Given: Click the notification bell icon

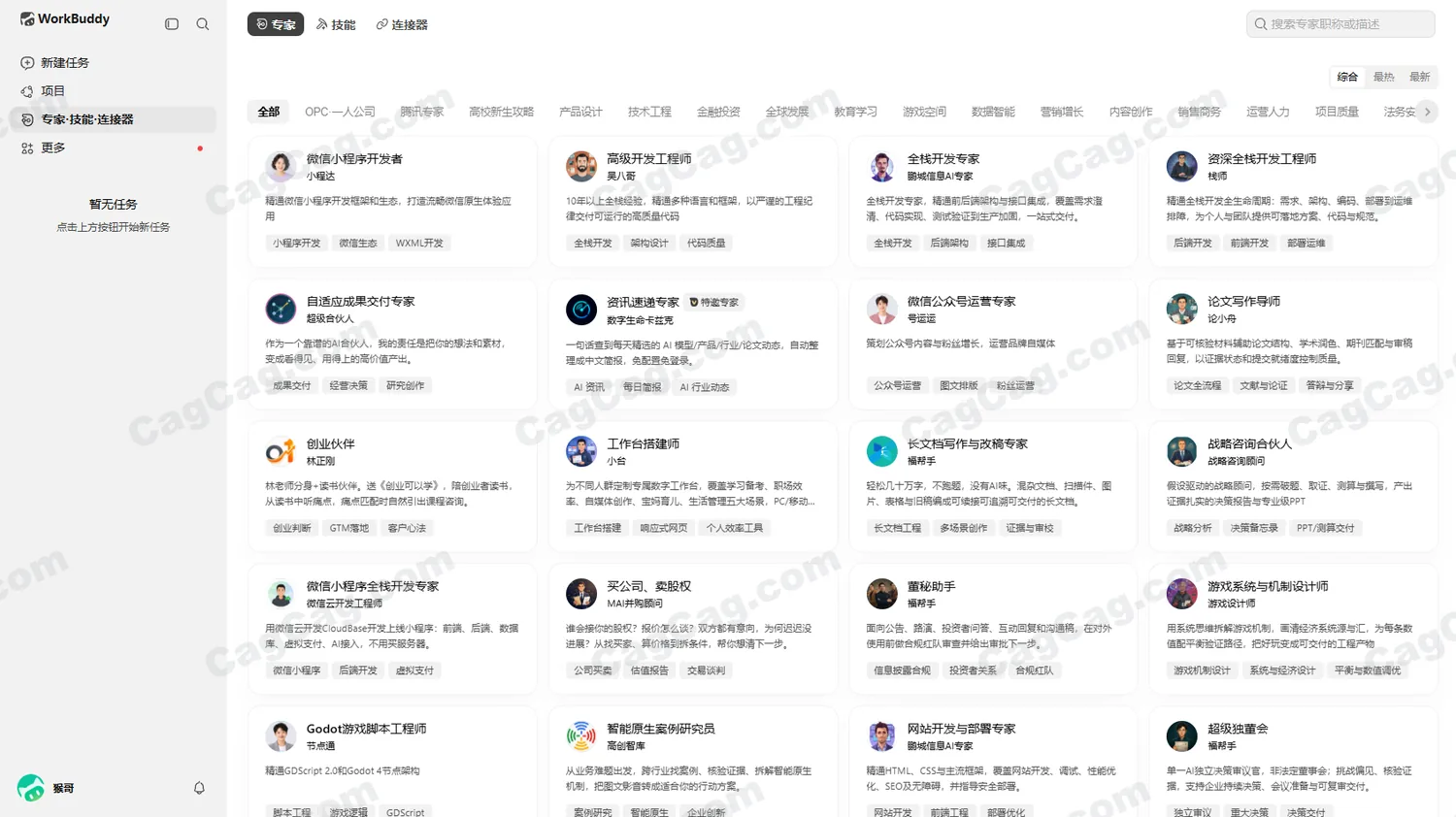Looking at the screenshot, I should coord(199,788).
